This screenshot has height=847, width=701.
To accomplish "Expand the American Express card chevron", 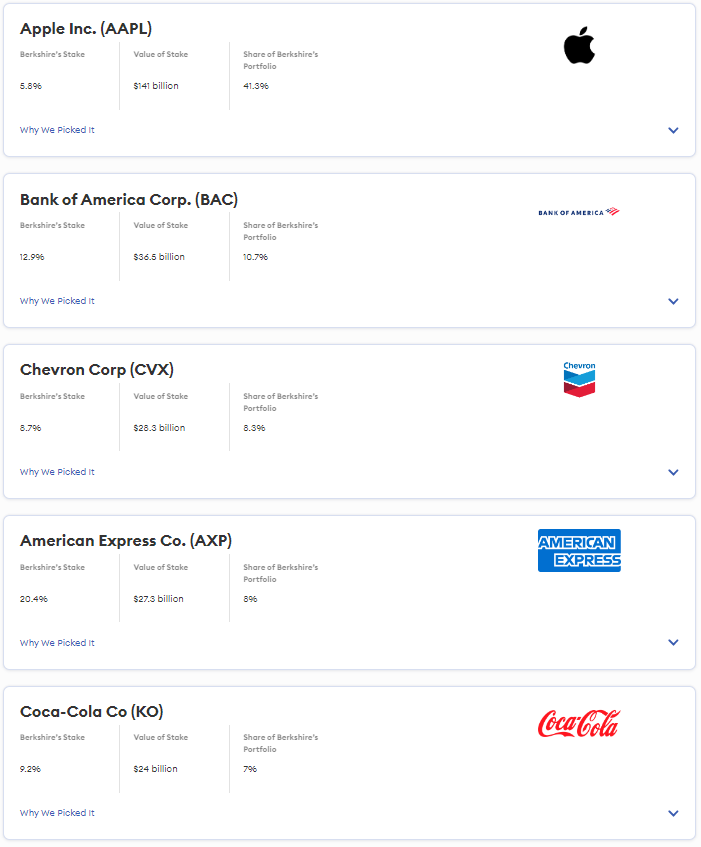I will point(673,643).
